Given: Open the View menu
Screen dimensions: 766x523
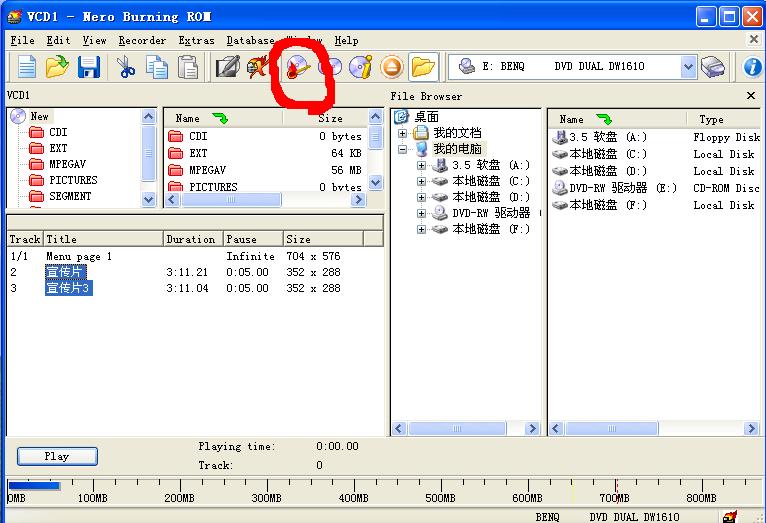Looking at the screenshot, I should pos(94,41).
